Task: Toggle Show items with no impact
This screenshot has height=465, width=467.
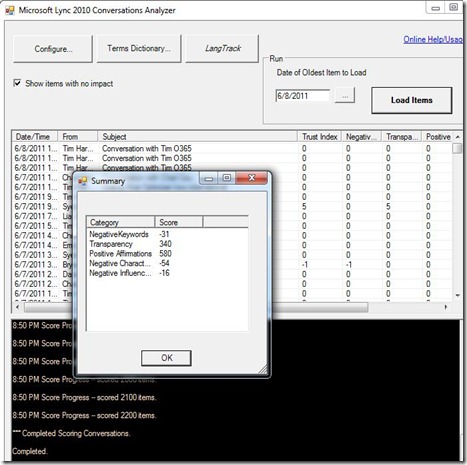Action: click(17, 83)
